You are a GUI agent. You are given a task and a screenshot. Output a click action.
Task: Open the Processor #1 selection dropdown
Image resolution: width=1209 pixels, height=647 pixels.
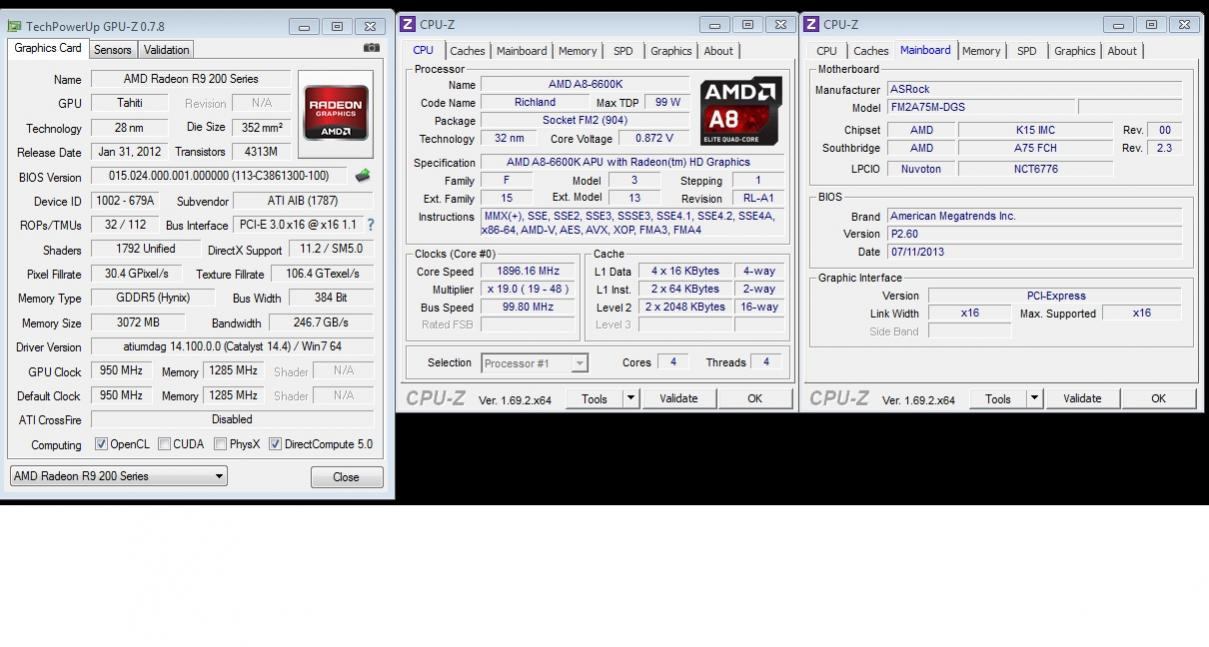coord(534,363)
